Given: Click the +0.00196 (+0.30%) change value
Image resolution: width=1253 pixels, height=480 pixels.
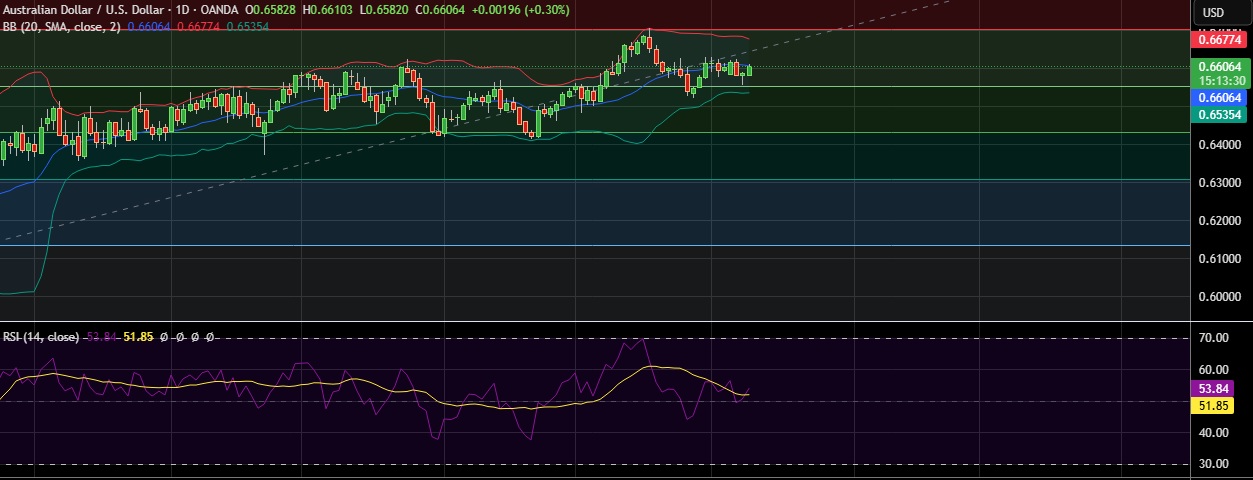Looking at the screenshot, I should click(535, 10).
